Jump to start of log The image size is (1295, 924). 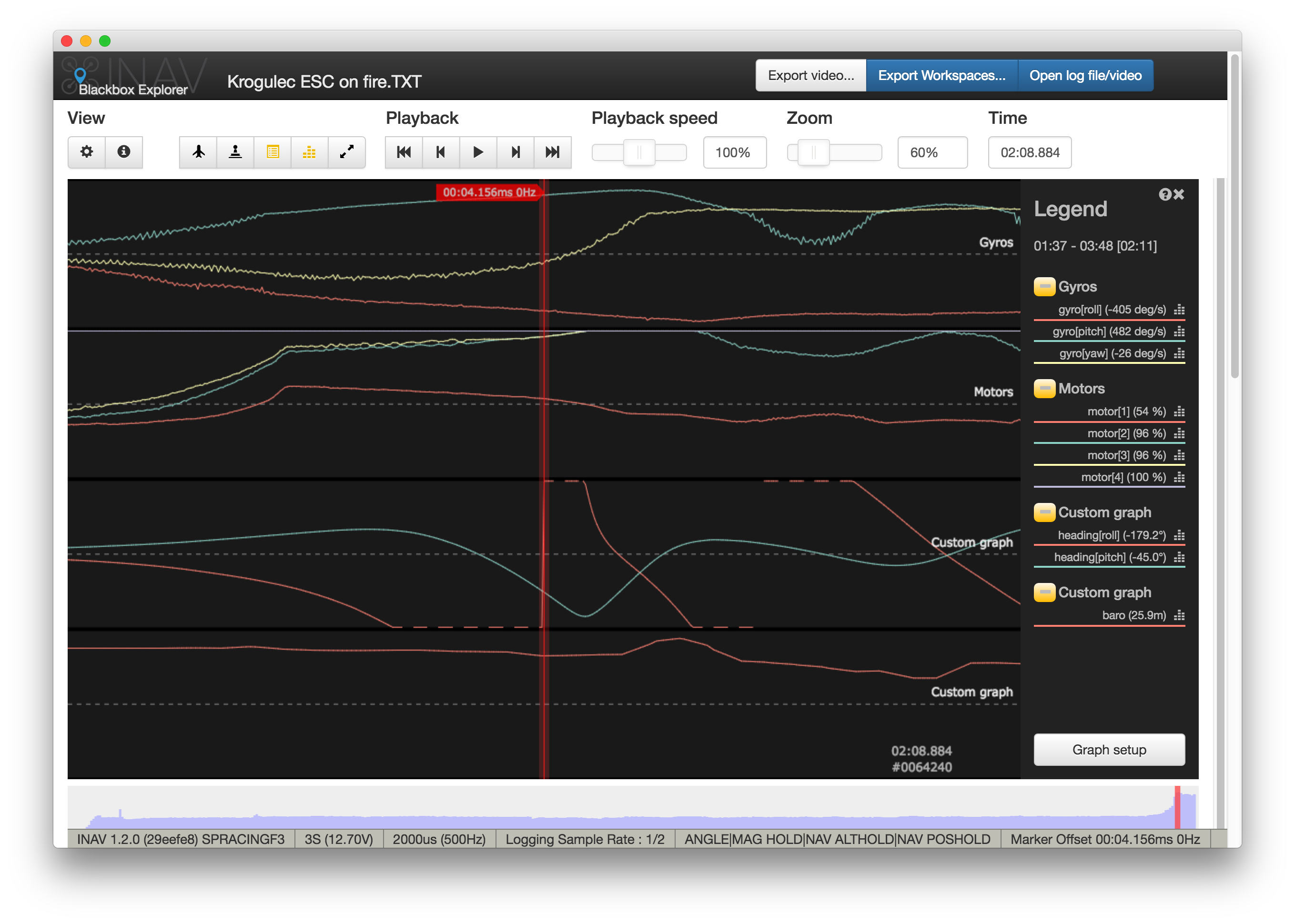404,152
